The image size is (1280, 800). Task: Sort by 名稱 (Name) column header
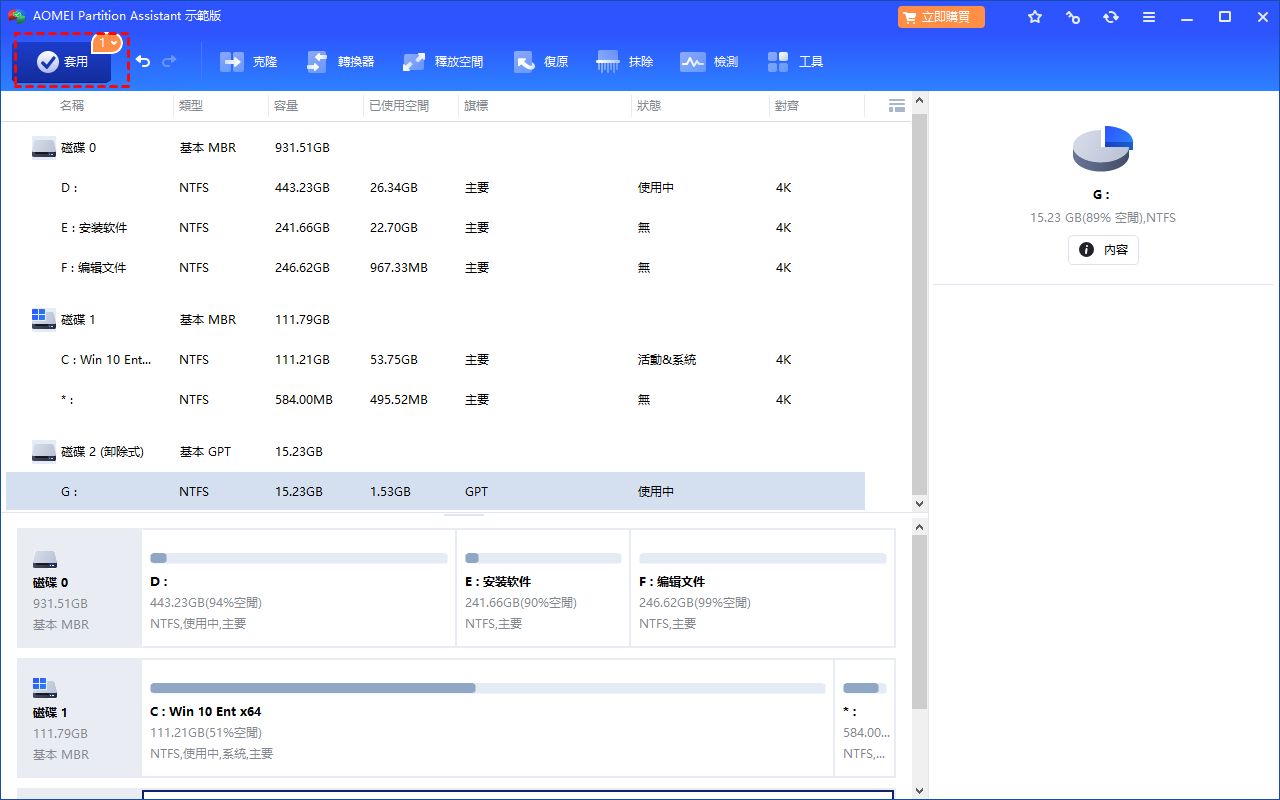point(72,106)
